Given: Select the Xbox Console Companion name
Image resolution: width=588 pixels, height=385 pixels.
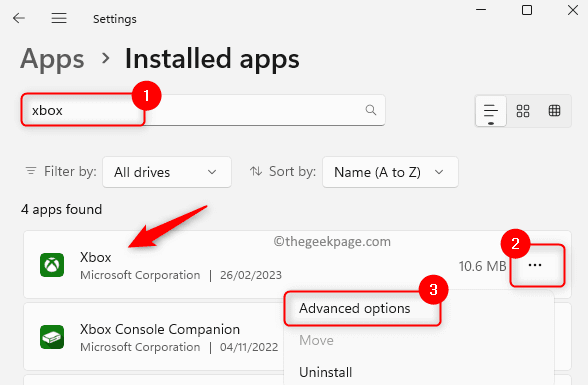Looking at the screenshot, I should click(160, 329).
